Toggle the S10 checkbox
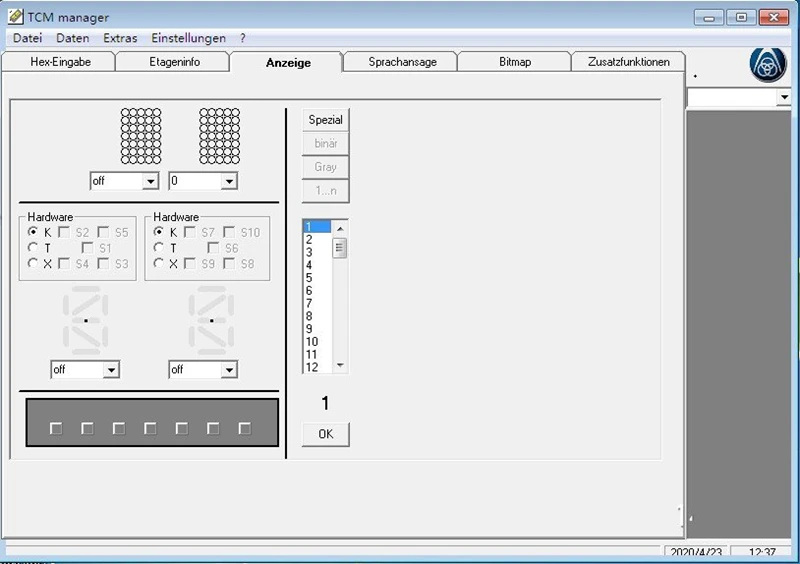 (229, 232)
